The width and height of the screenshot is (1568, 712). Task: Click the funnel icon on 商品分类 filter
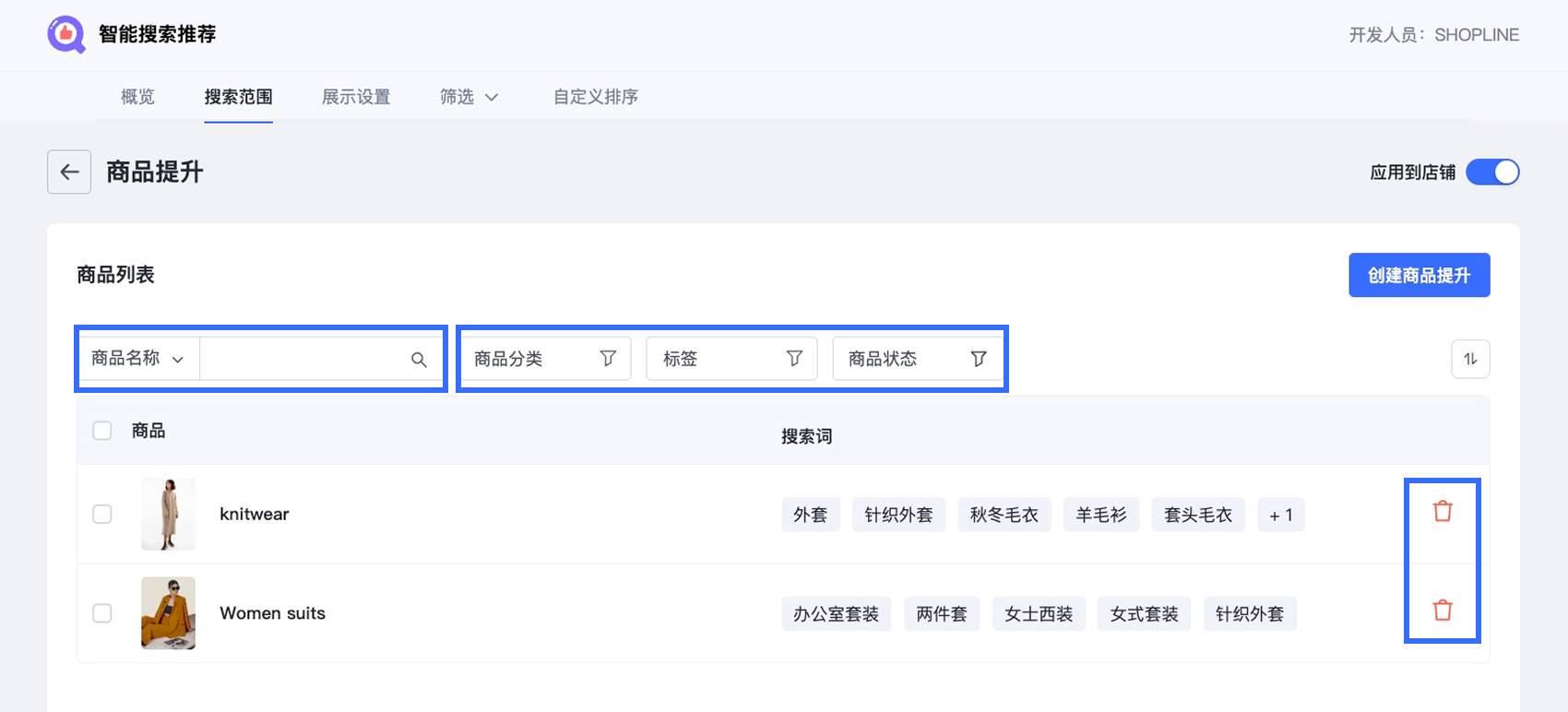608,359
